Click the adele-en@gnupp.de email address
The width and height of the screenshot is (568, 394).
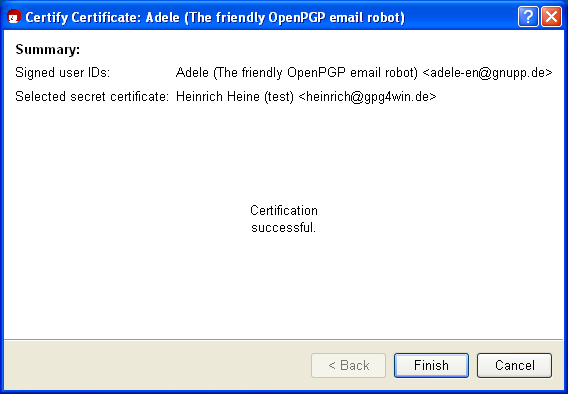pos(487,73)
